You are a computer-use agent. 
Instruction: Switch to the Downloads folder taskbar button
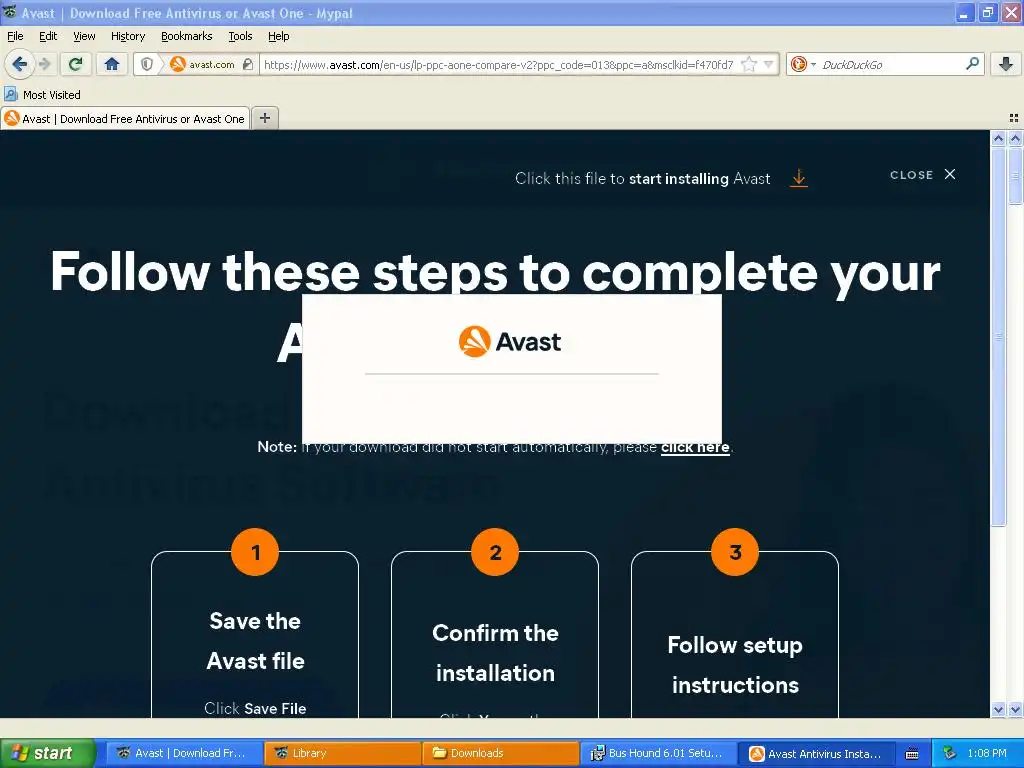[501, 753]
